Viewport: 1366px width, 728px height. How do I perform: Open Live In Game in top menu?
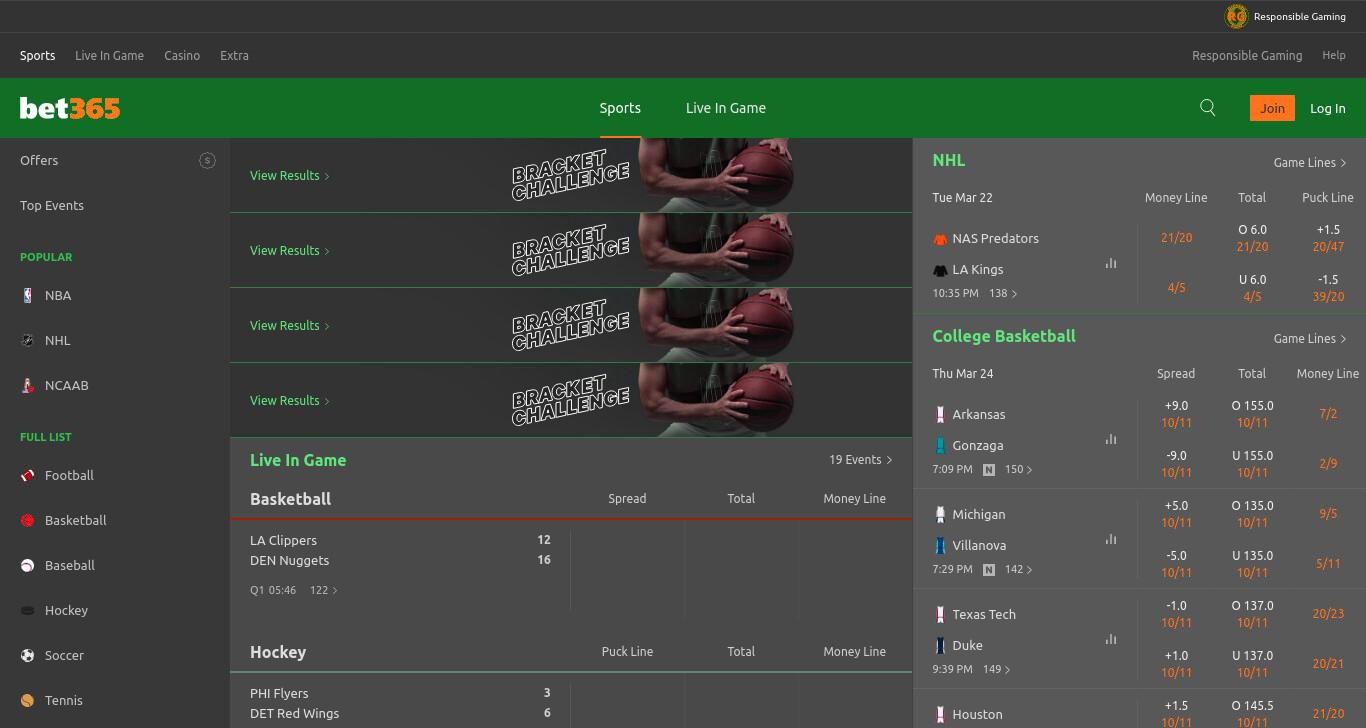click(109, 55)
